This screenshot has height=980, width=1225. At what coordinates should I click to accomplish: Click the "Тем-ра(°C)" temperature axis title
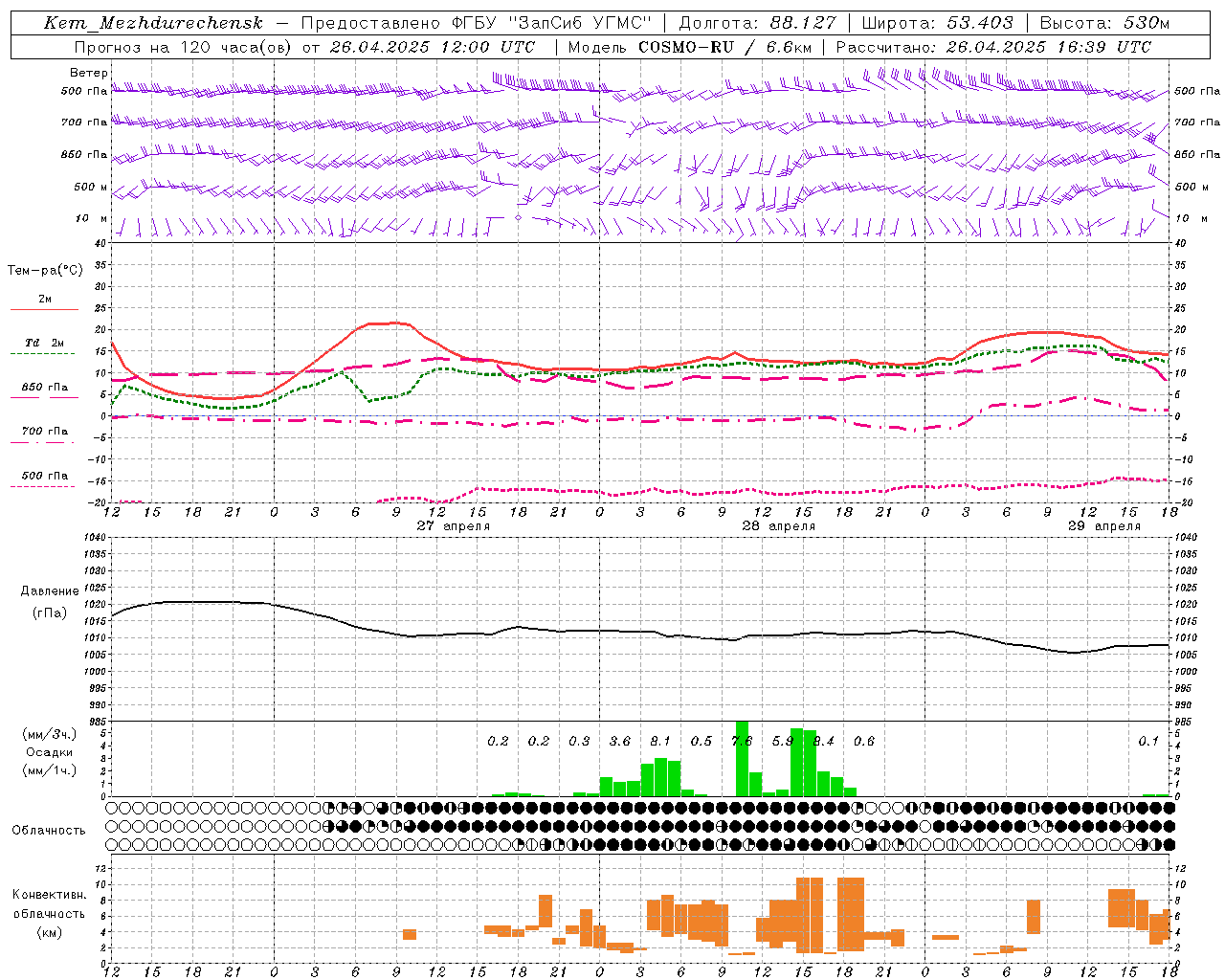coord(45,271)
